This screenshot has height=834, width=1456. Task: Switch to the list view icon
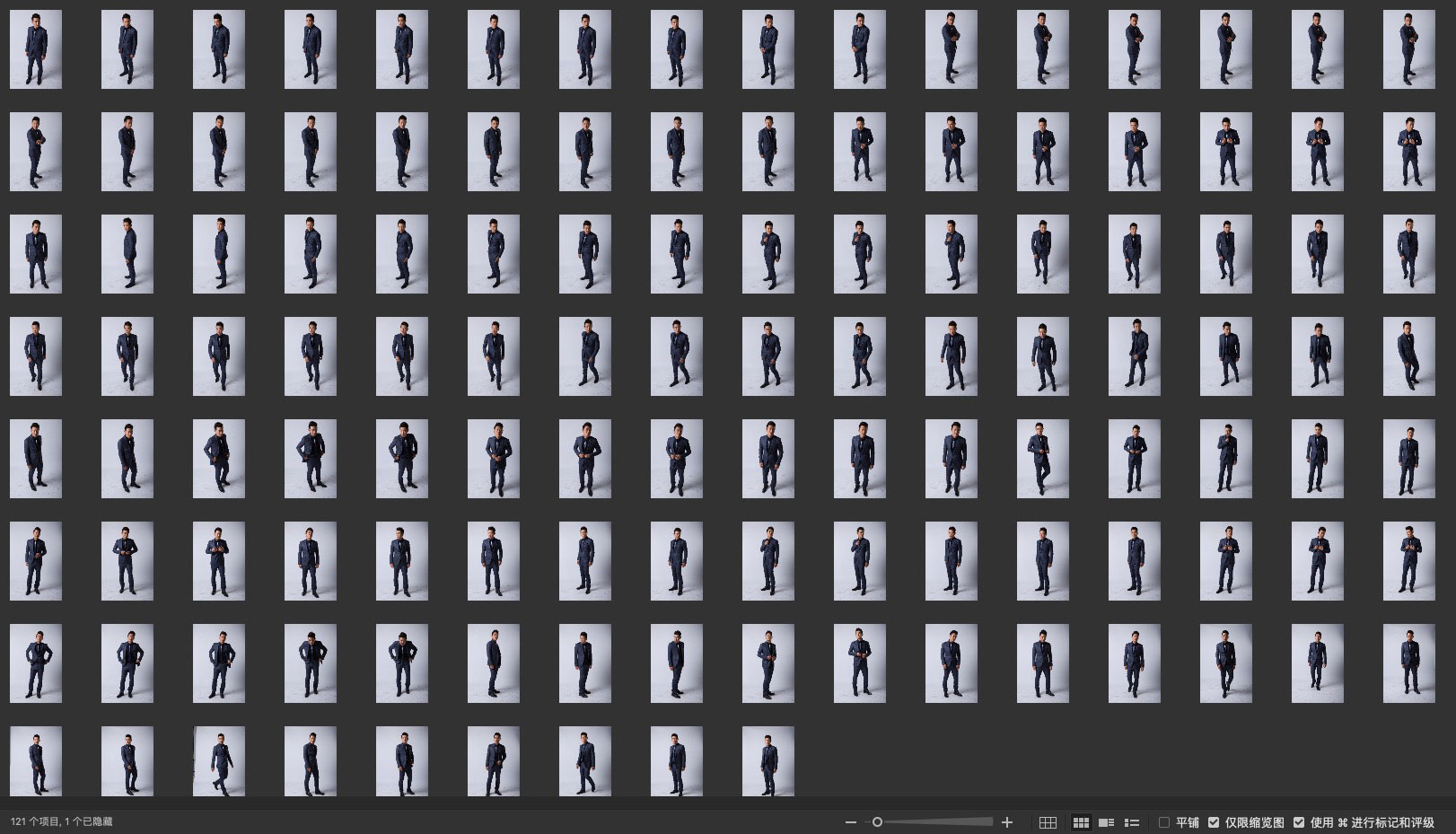1132,822
